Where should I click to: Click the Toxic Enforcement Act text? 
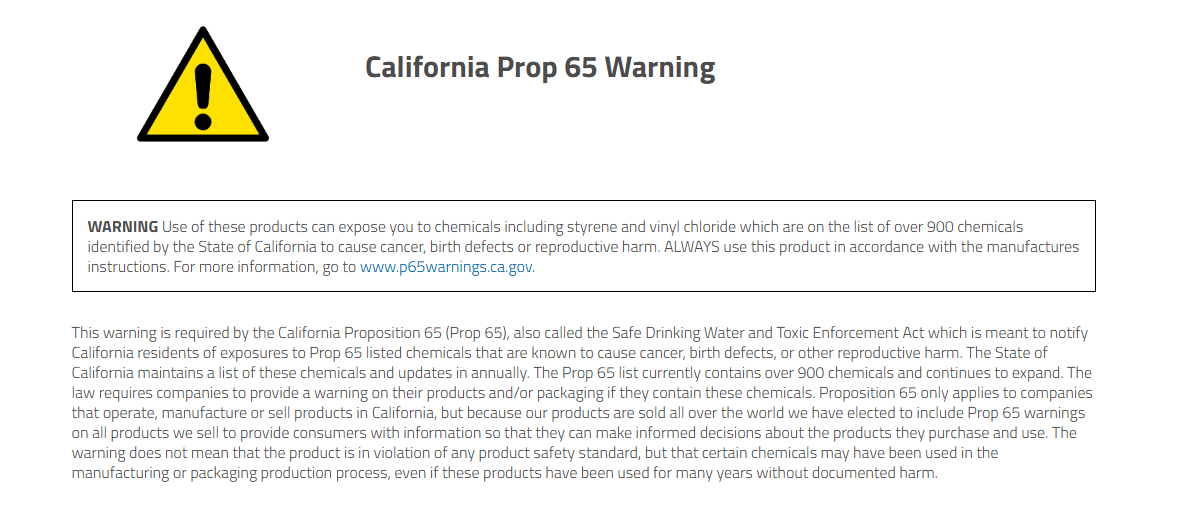click(x=835, y=333)
